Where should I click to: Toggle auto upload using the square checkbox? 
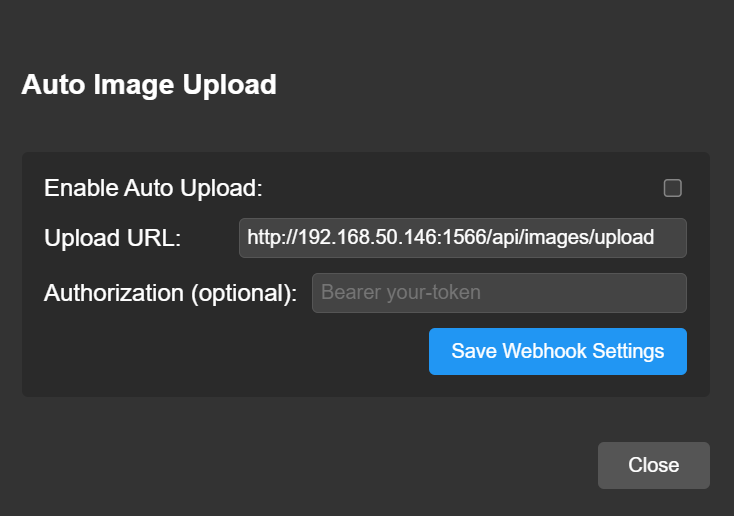673,188
